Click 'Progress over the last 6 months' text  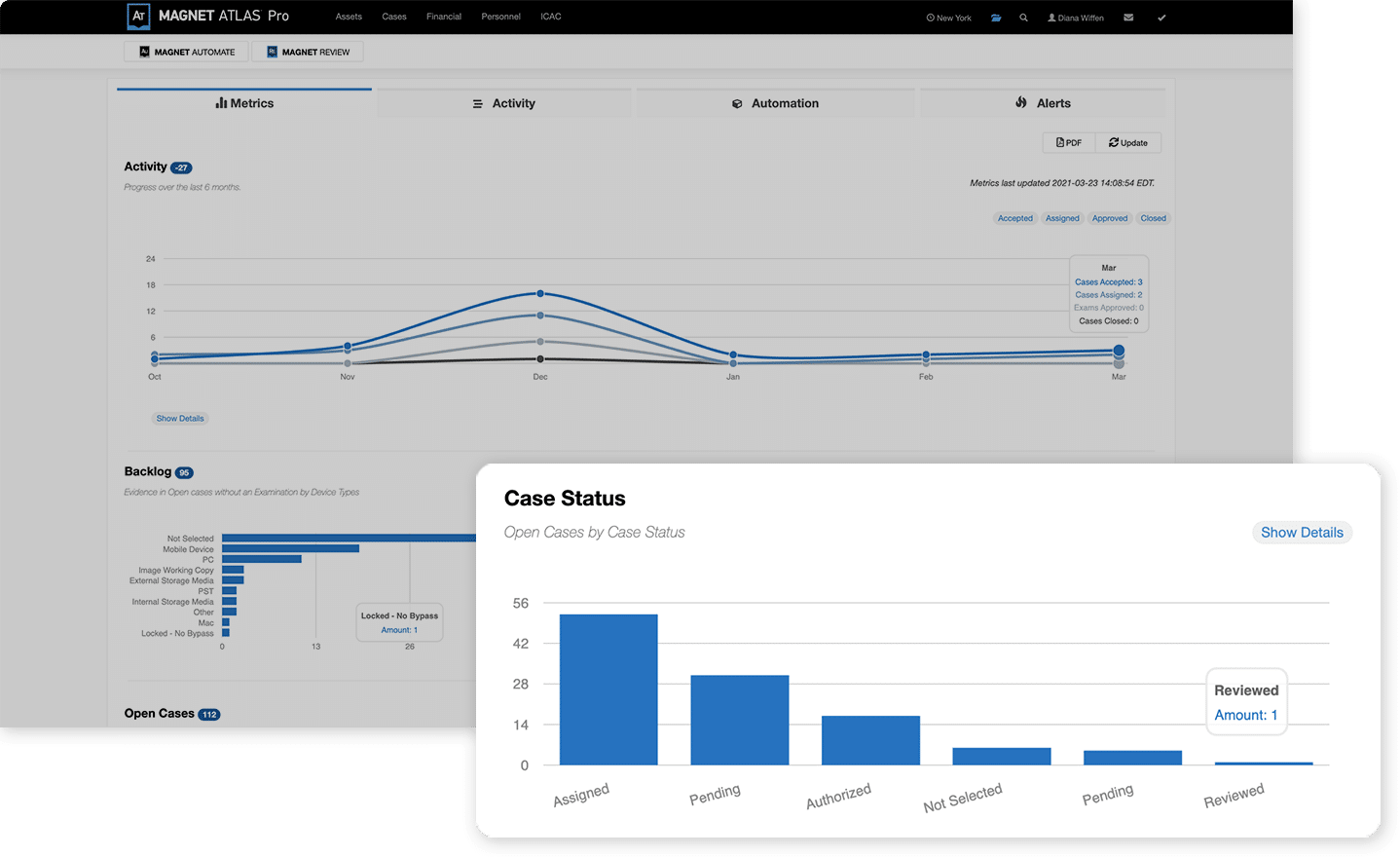182,187
